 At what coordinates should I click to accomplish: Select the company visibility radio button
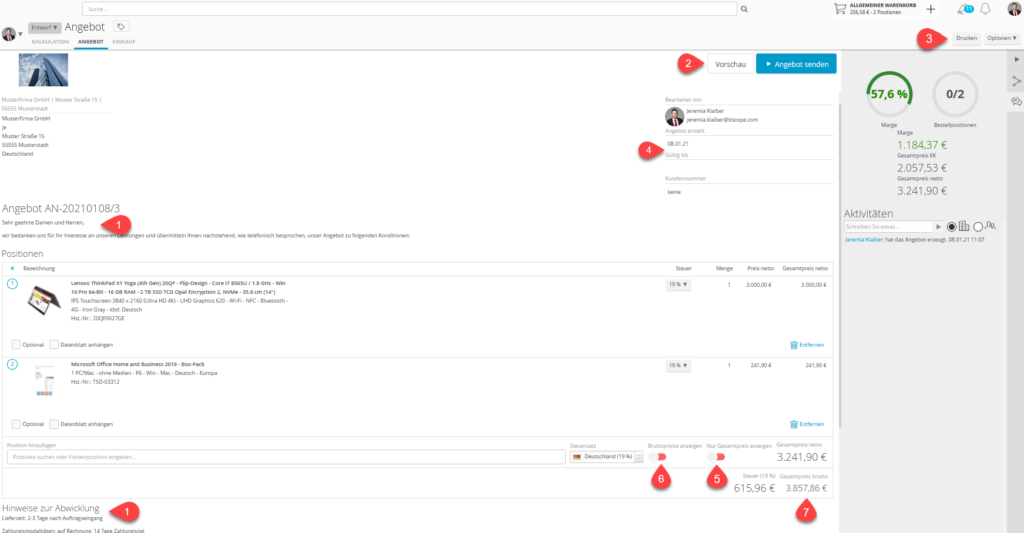point(952,227)
